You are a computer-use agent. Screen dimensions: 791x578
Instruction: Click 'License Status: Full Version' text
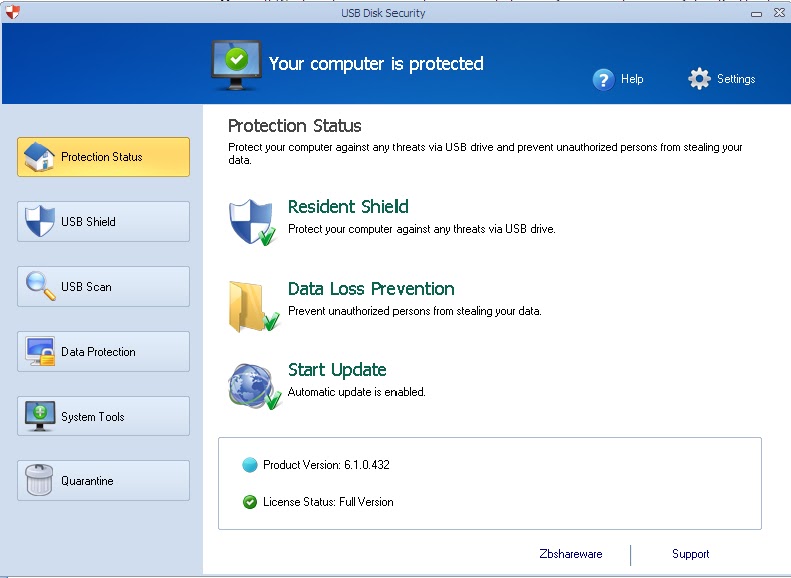pos(328,502)
